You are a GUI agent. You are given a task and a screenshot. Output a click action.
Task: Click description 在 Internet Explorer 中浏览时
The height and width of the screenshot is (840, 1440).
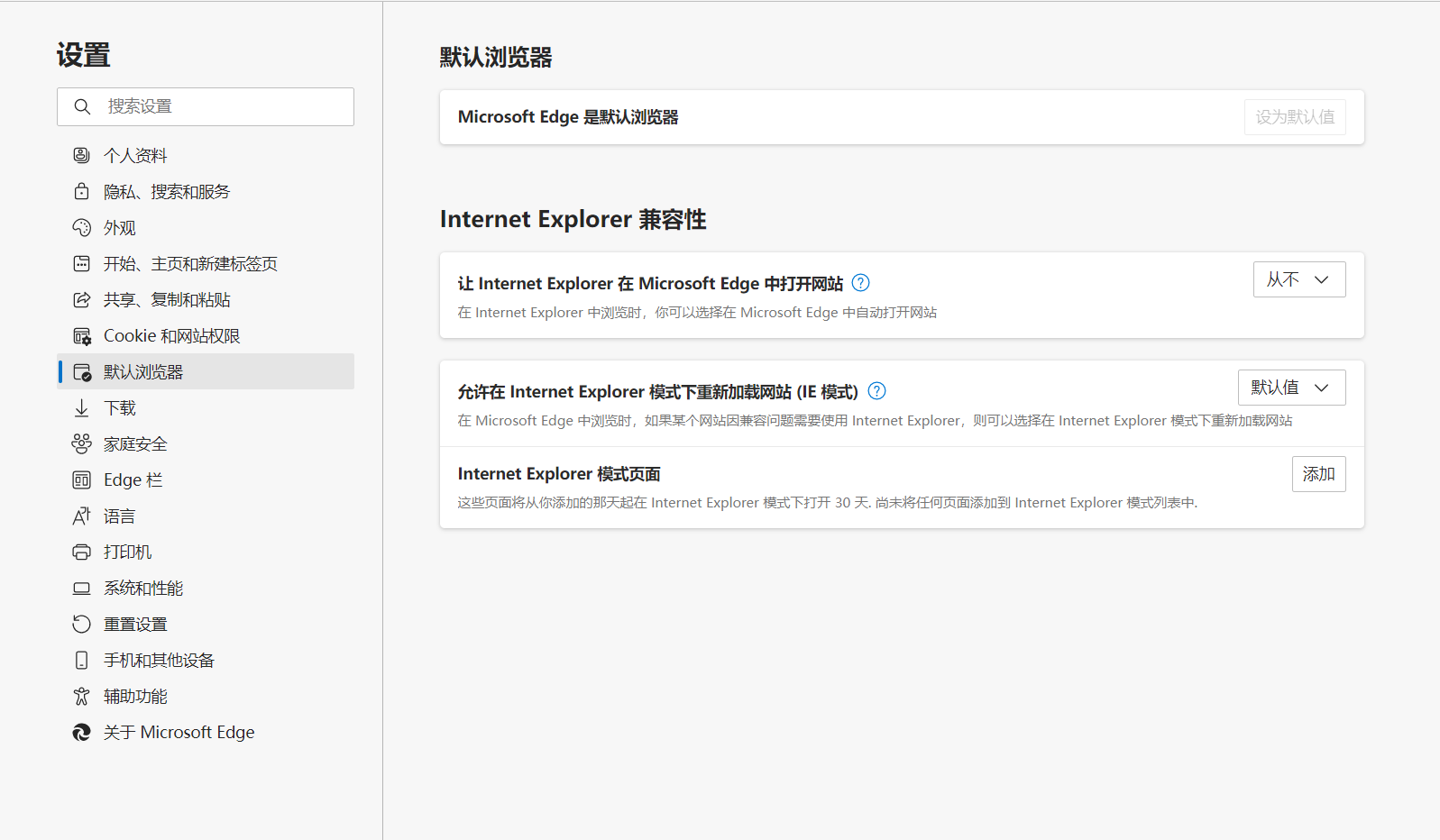(x=697, y=313)
